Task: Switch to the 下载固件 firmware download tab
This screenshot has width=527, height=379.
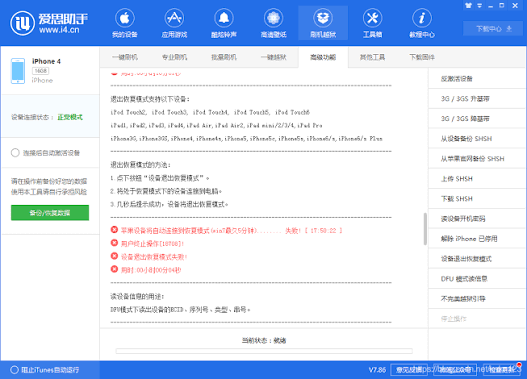Action: tap(422, 57)
